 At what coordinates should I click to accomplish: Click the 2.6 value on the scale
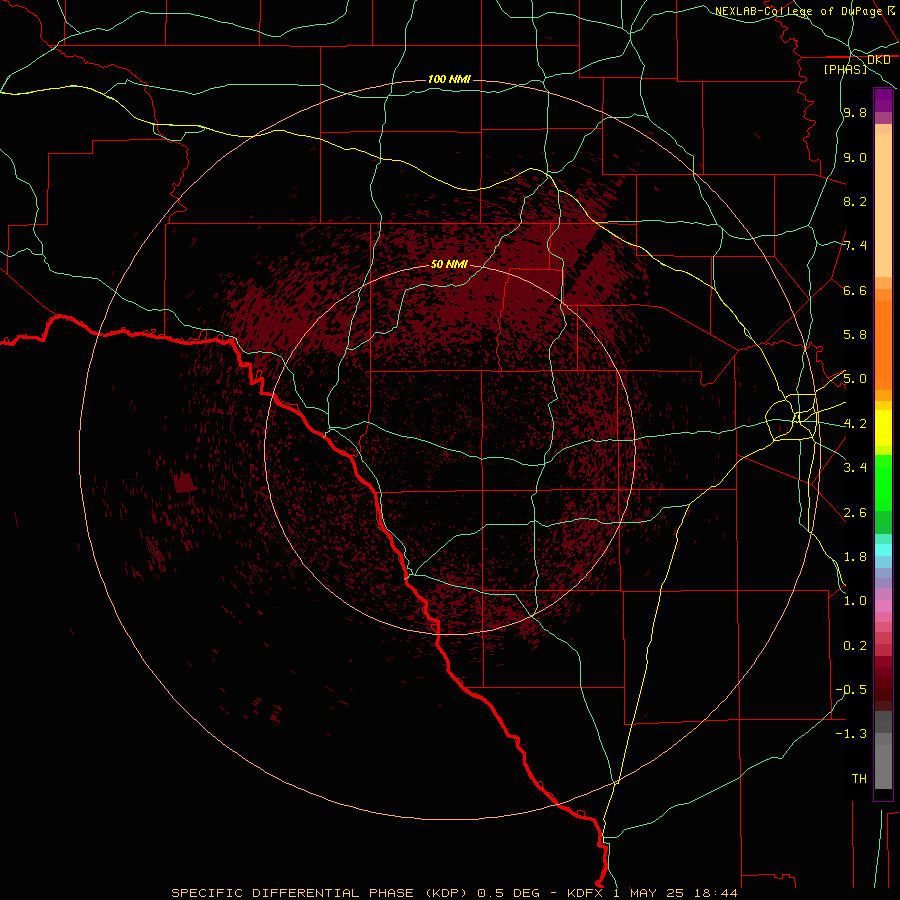855,513
